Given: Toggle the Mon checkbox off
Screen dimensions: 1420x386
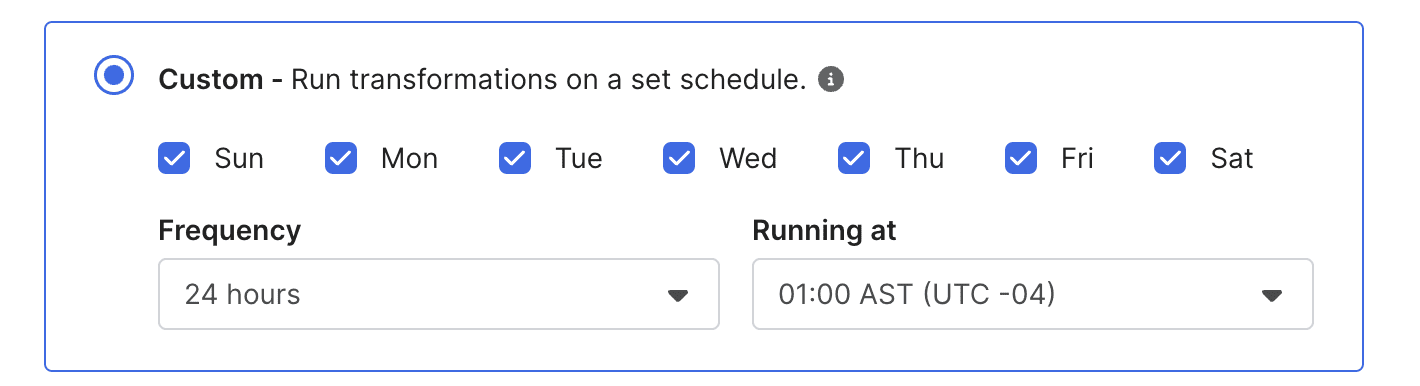Looking at the screenshot, I should (341, 158).
